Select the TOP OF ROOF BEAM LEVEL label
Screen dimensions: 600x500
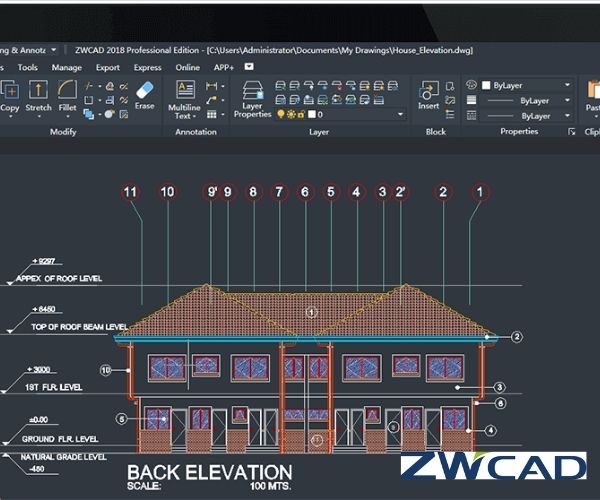79,327
